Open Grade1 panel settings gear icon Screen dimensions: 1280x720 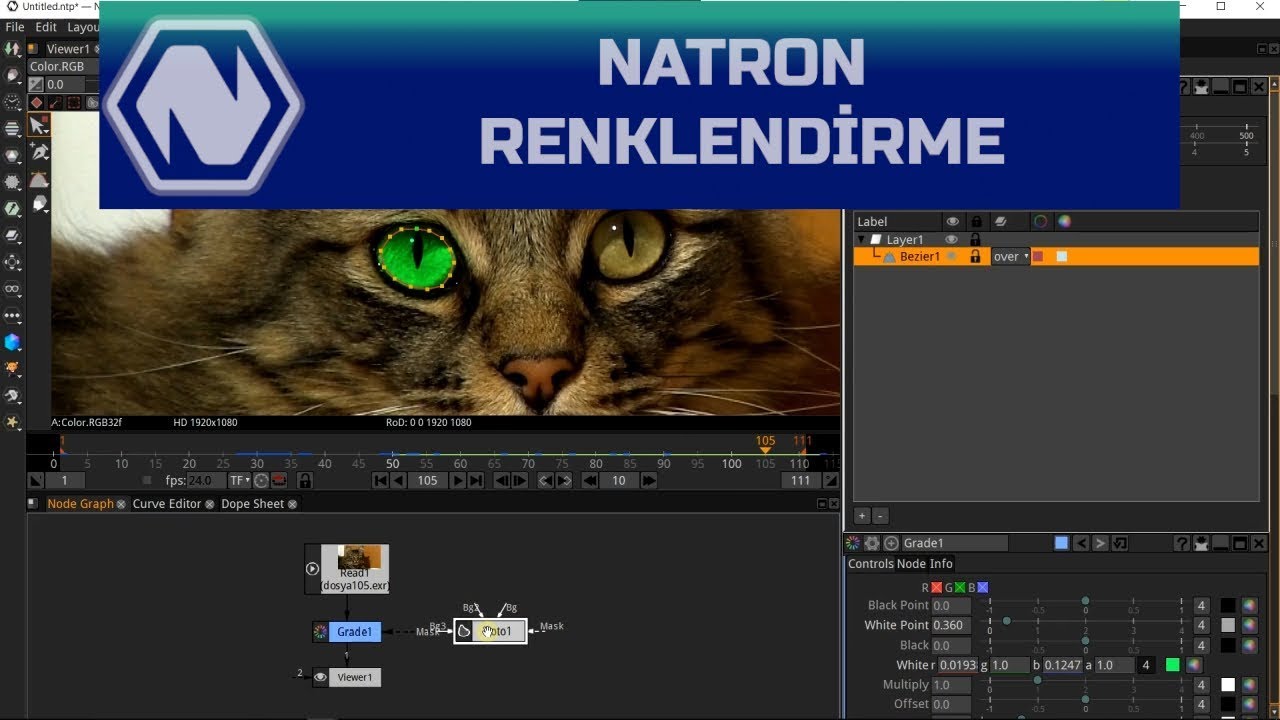coord(872,543)
